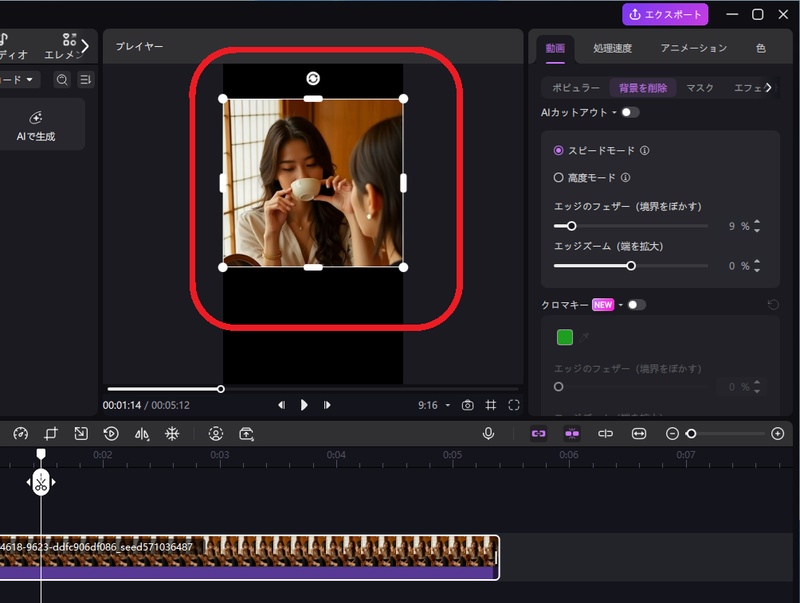Open the マスク sub-tab
The height and width of the screenshot is (603, 800).
[699, 88]
